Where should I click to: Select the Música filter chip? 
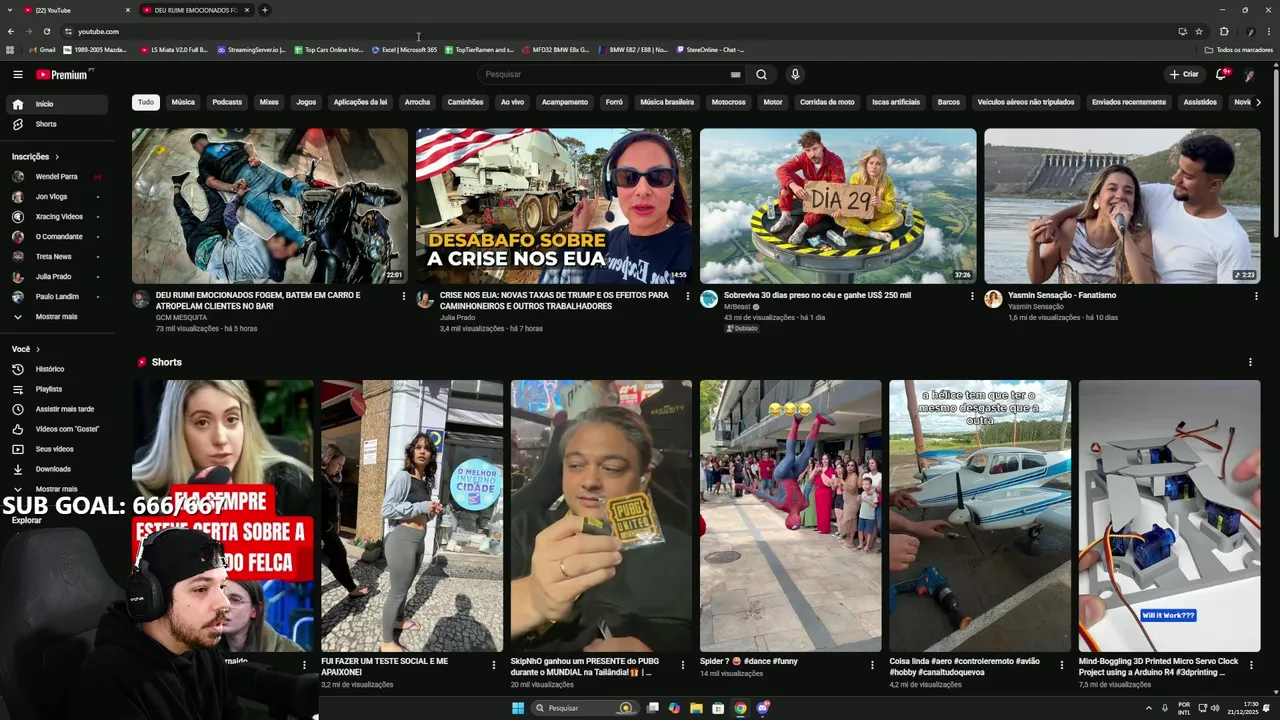[183, 102]
